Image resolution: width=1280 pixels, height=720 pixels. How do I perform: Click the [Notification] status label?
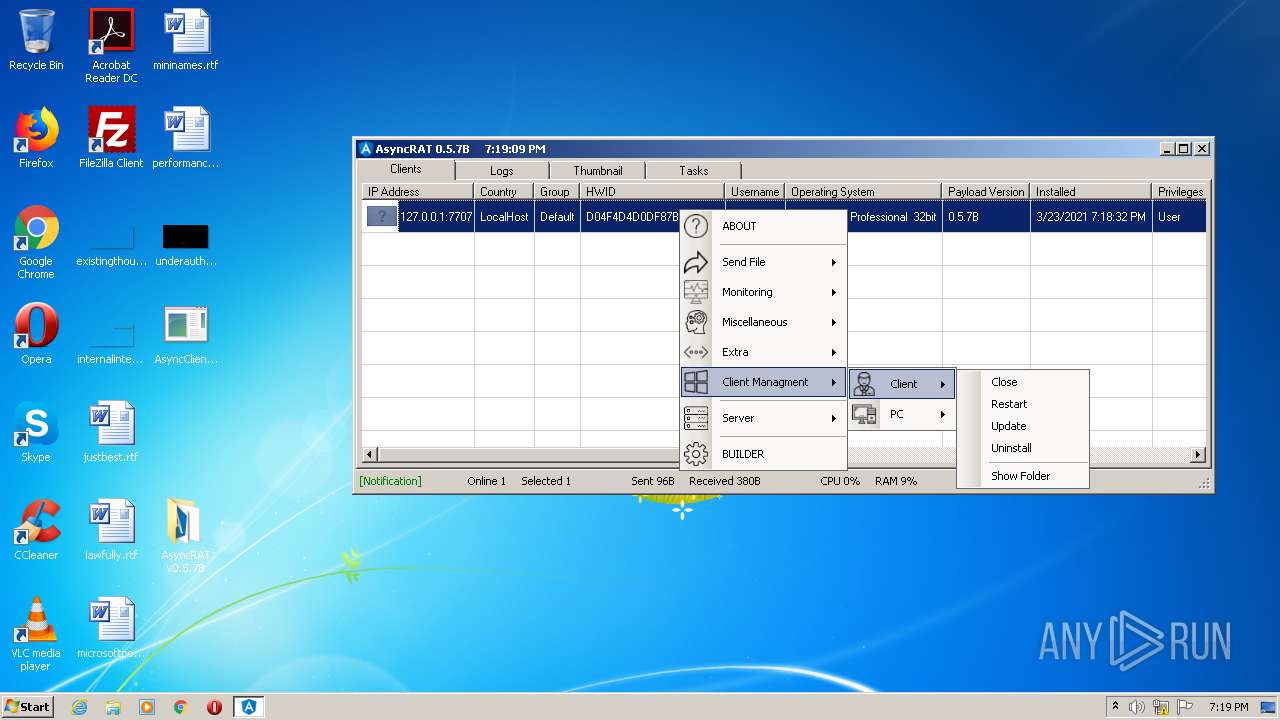pos(390,481)
